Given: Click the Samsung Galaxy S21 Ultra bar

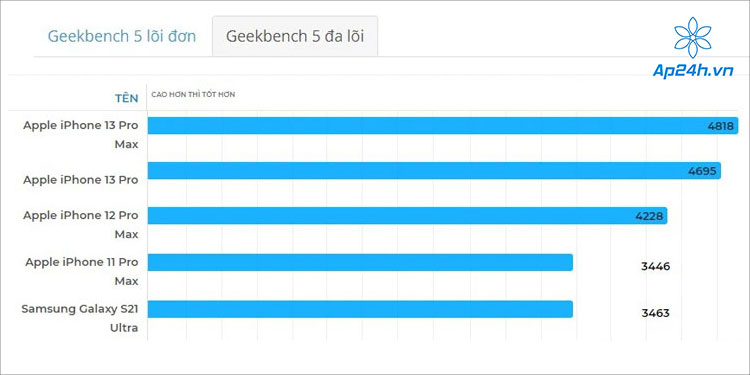Looking at the screenshot, I should (360, 309).
